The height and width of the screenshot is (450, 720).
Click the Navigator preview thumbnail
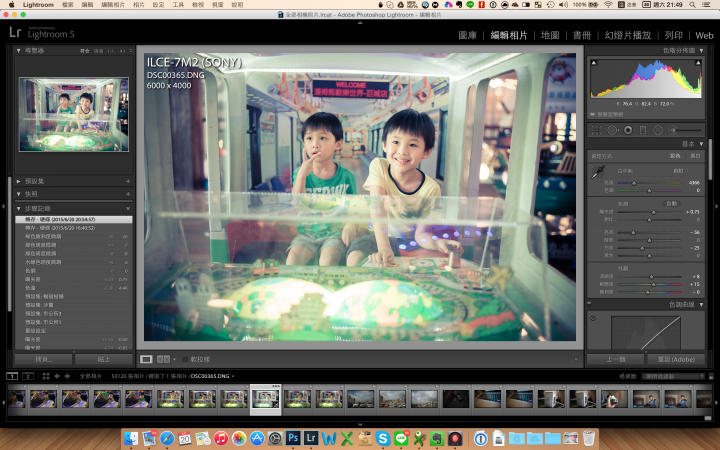(73, 114)
